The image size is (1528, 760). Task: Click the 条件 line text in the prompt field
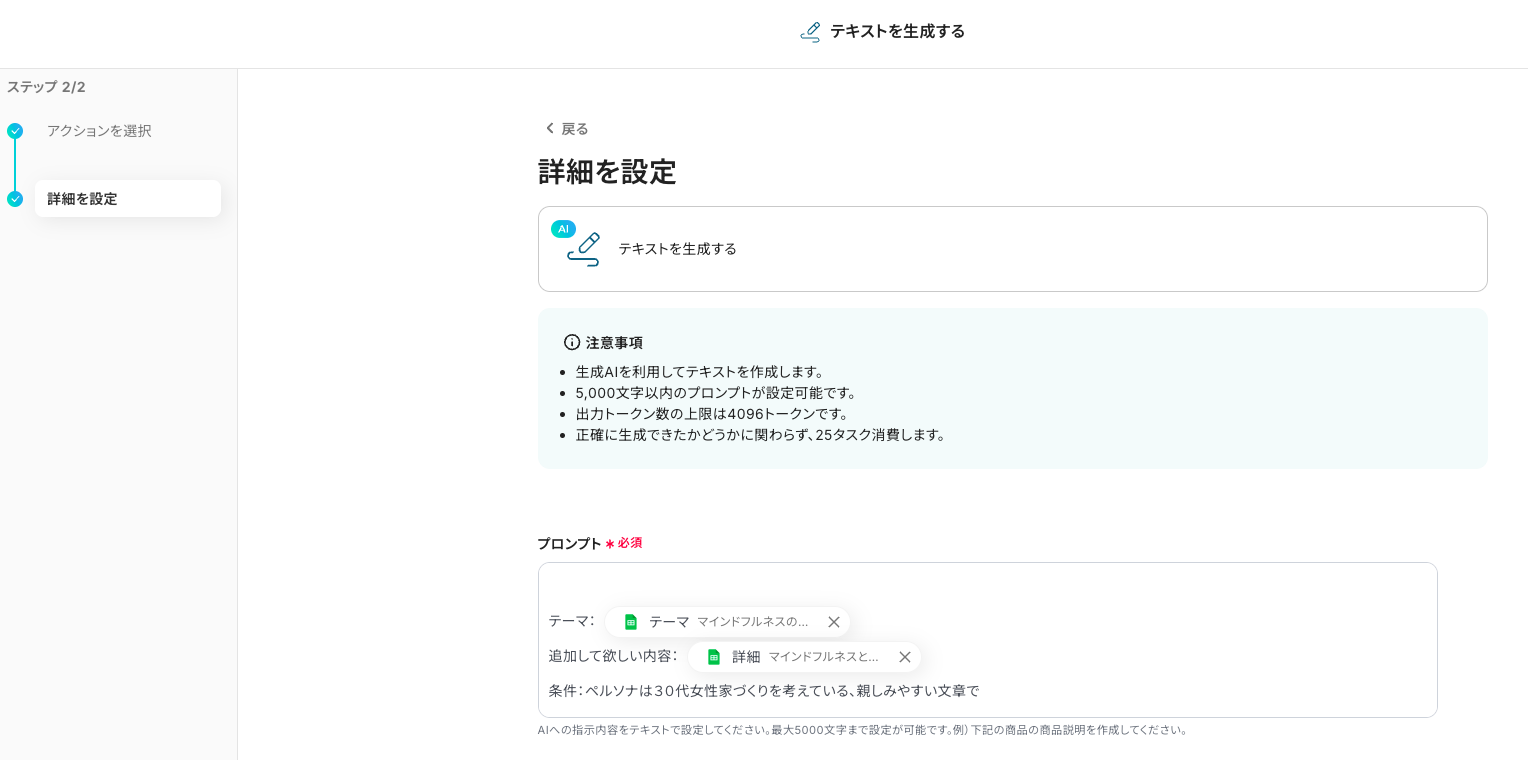[764, 691]
